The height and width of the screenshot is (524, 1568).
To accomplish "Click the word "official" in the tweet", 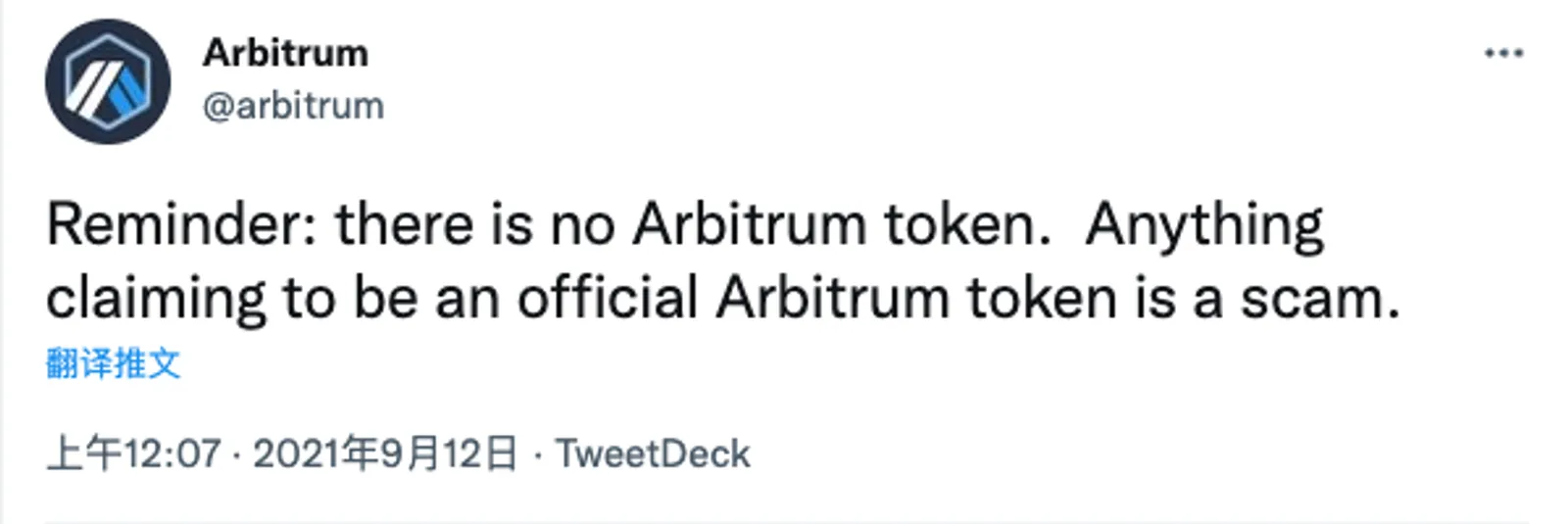I will tap(608, 298).
